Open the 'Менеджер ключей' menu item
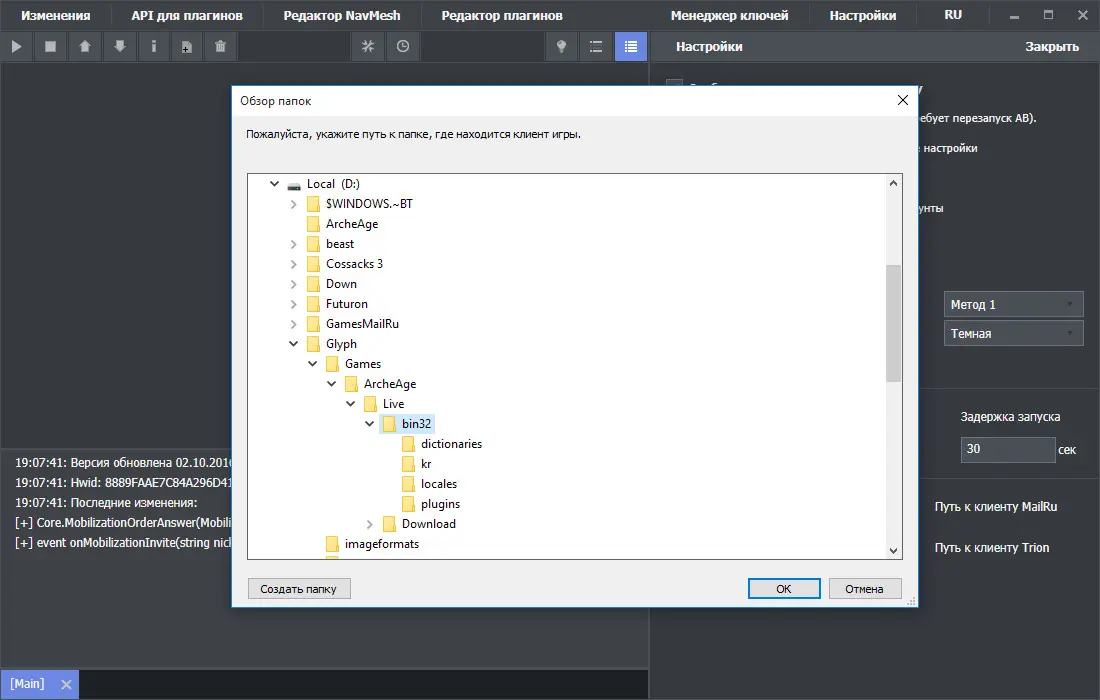 click(729, 16)
